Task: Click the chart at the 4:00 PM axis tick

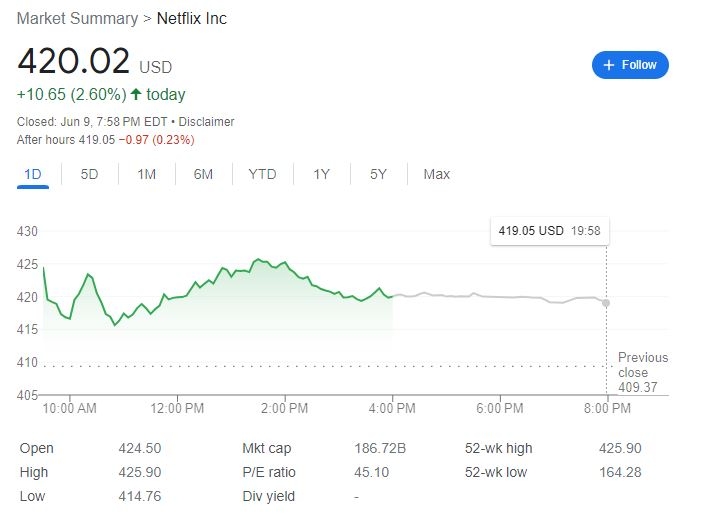Action: pos(392,395)
